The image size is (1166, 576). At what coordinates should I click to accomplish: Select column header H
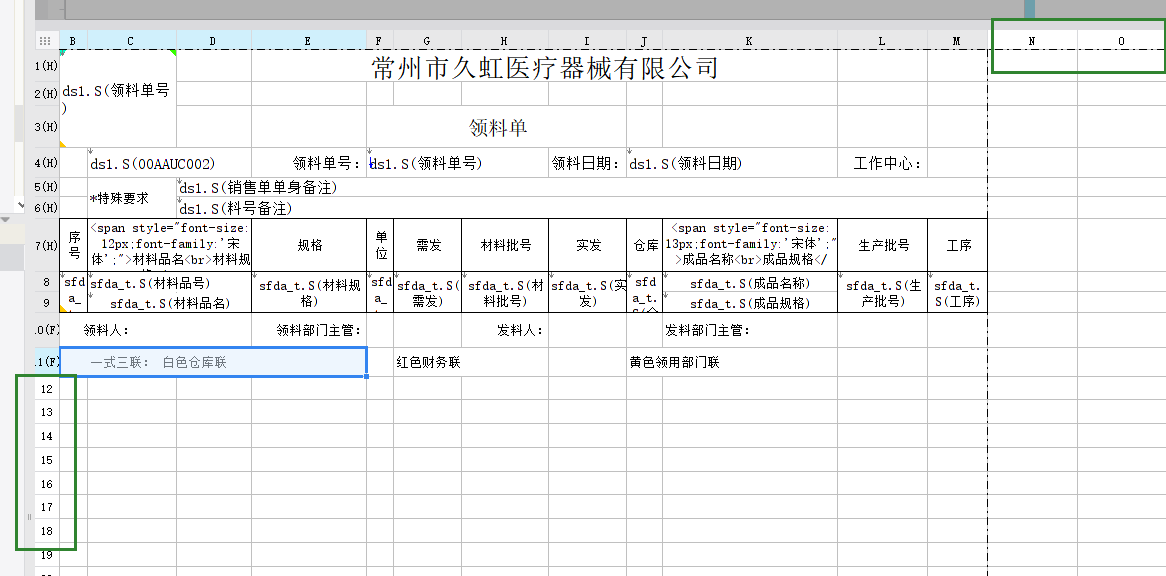[505, 41]
